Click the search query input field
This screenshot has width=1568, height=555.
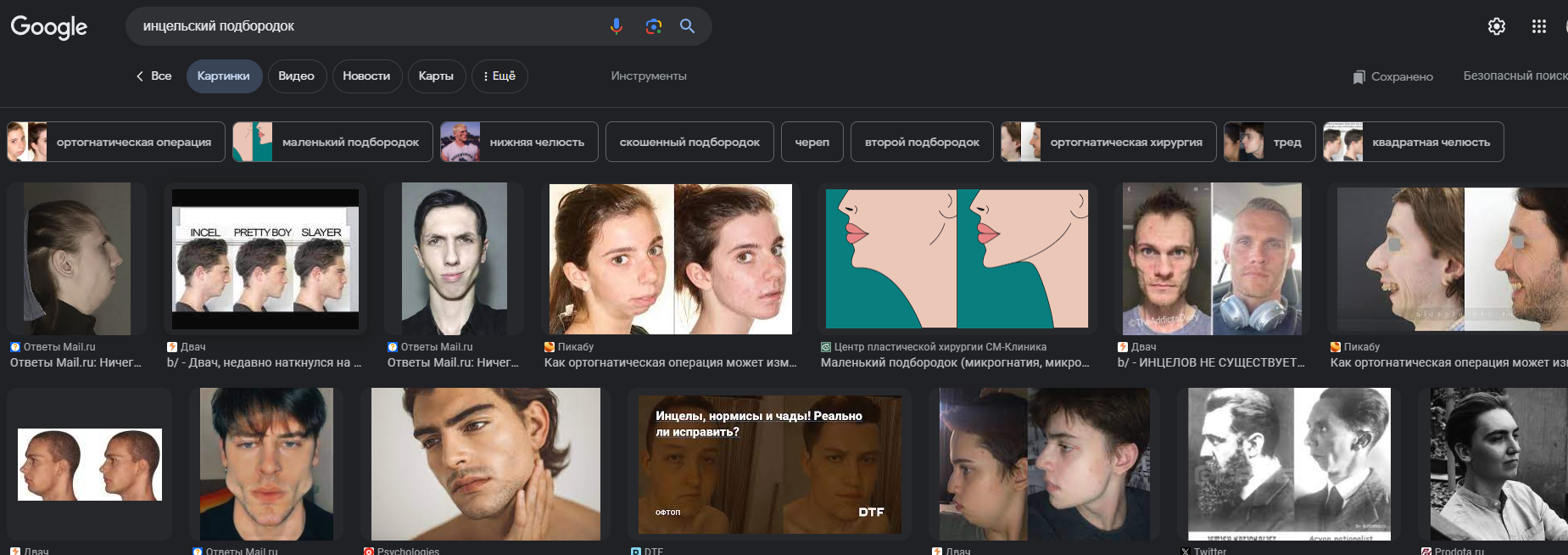(x=365, y=26)
